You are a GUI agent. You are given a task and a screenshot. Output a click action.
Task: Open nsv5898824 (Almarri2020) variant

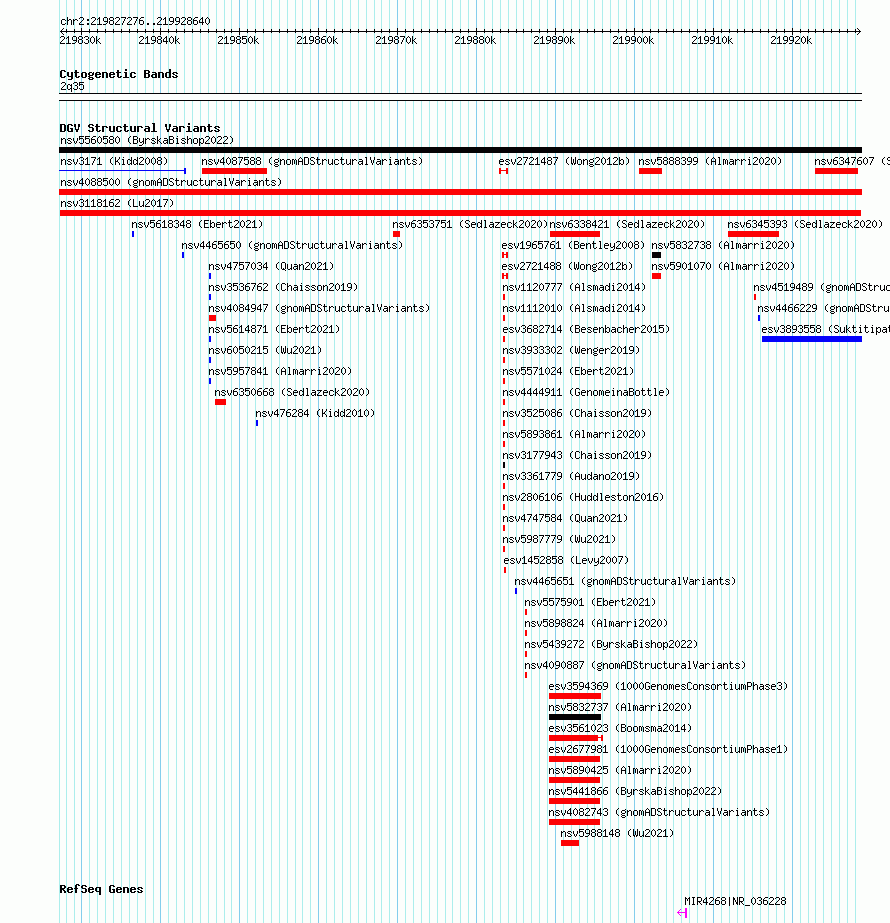[x=596, y=623]
